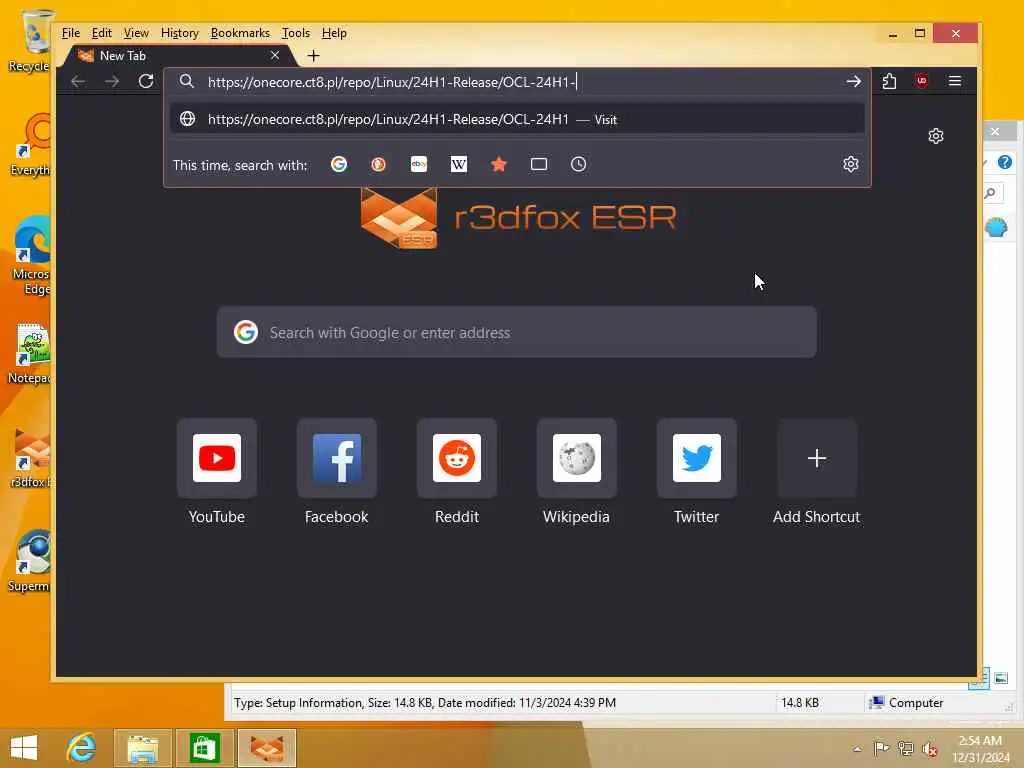The image size is (1024, 768).
Task: Search this time with eBay icon
Action: (x=419, y=165)
